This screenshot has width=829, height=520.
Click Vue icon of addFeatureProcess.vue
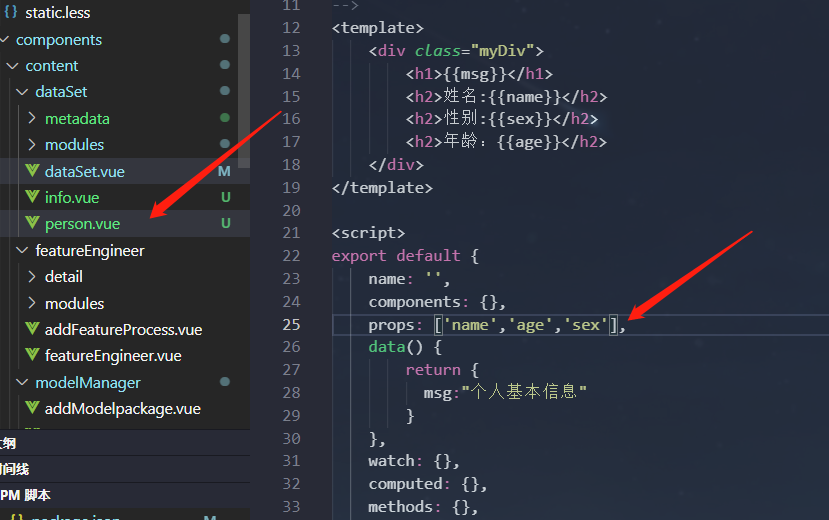coord(32,329)
